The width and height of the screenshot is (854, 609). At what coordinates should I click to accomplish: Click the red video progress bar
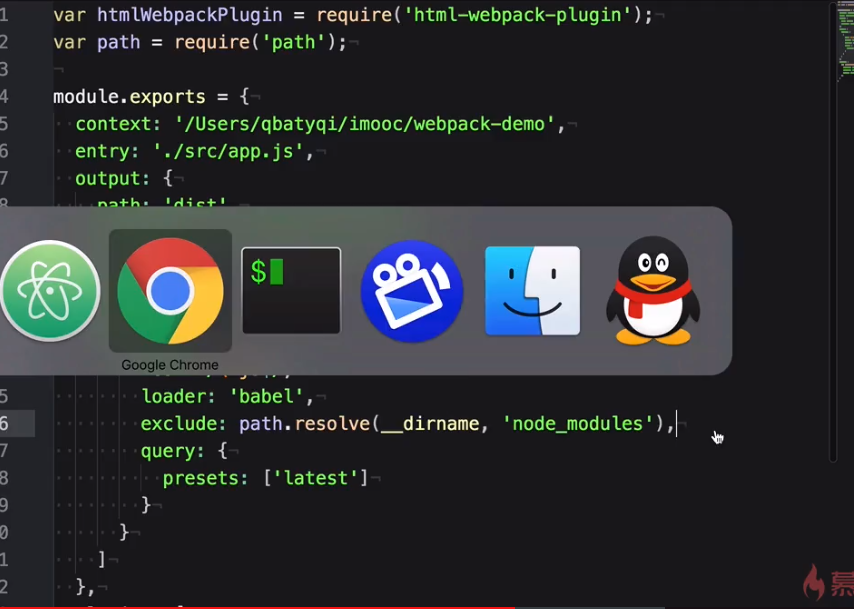click(x=257, y=607)
